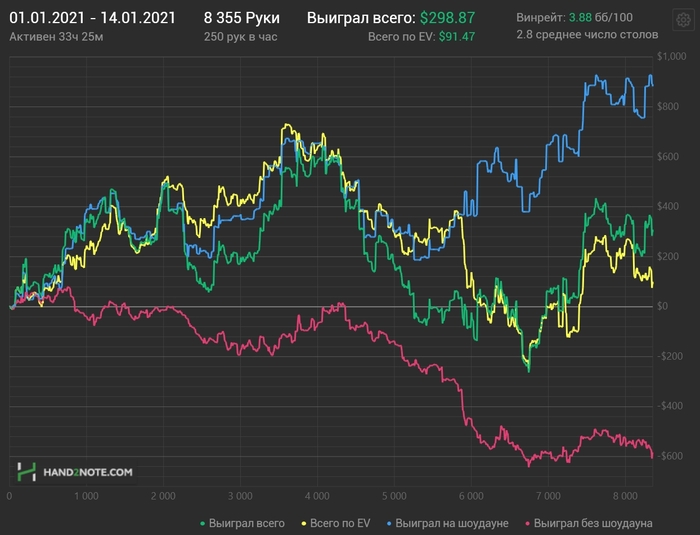Click the '8 355 Руки' hand count
Image resolution: width=700 pixels, height=535 pixels.
(242, 18)
